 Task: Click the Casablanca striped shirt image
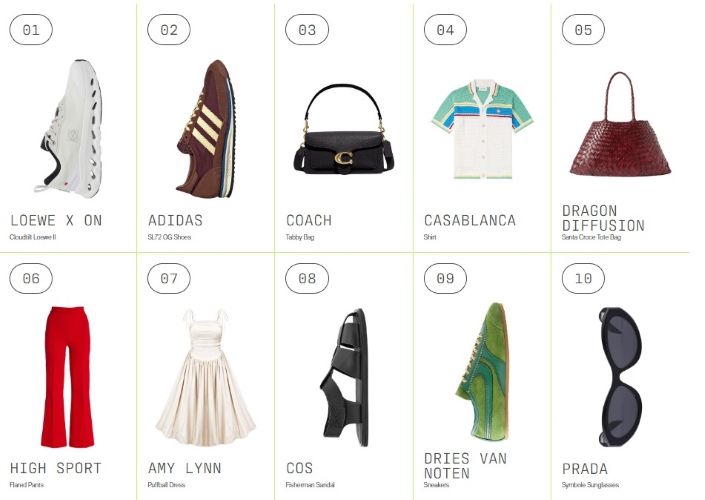point(482,129)
